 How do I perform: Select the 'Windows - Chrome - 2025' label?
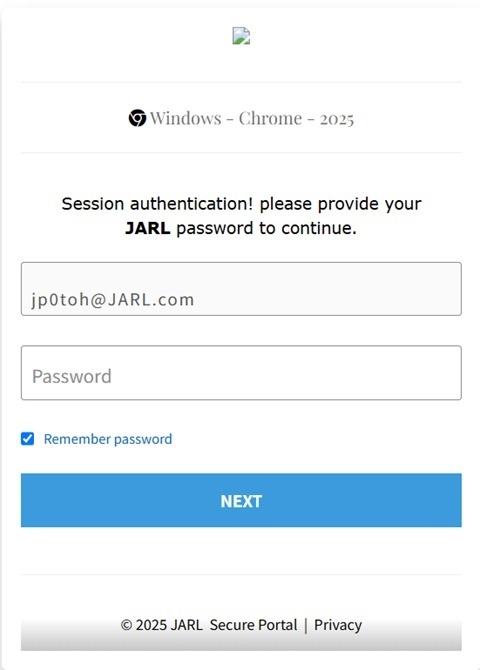(241, 118)
